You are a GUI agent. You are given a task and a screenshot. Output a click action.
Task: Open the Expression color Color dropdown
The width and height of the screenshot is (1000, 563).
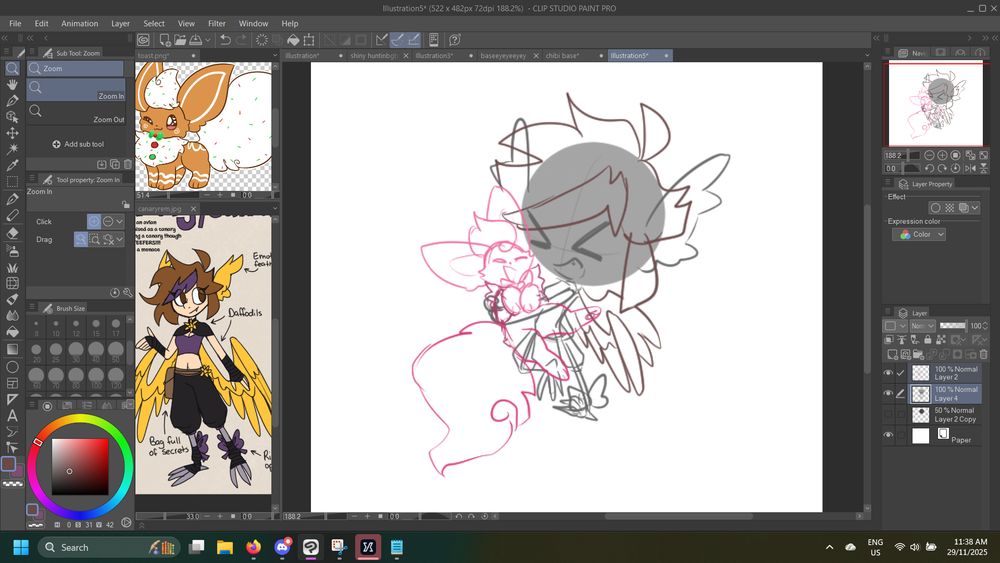[919, 235]
